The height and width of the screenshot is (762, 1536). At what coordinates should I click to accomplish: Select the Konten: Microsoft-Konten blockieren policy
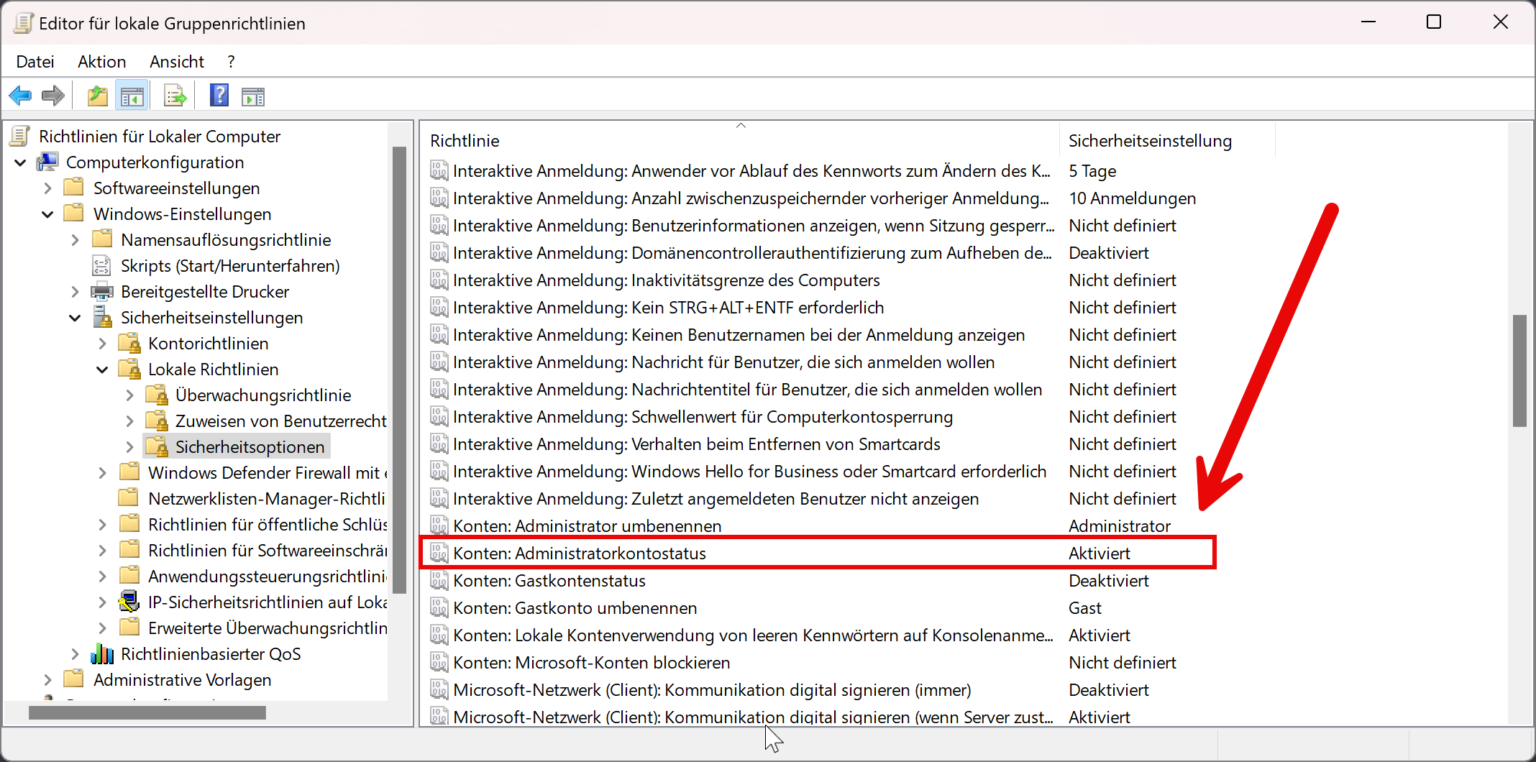click(590, 662)
